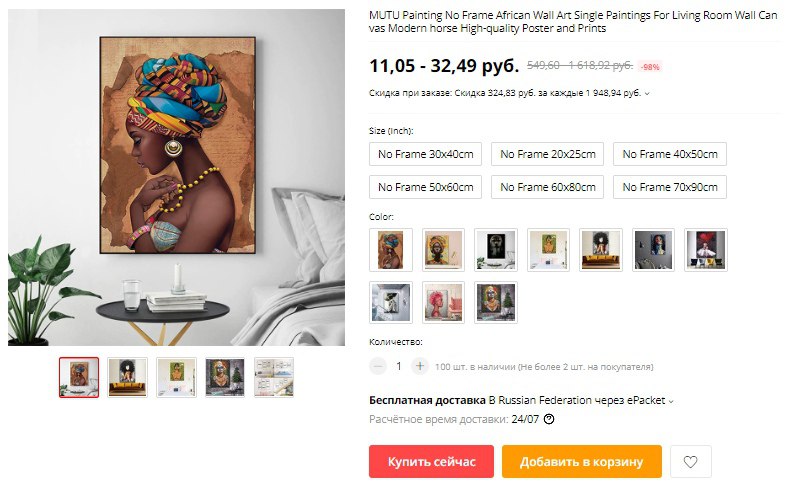Click the main product image
Screen dimensions: 789x482
(x=176, y=177)
